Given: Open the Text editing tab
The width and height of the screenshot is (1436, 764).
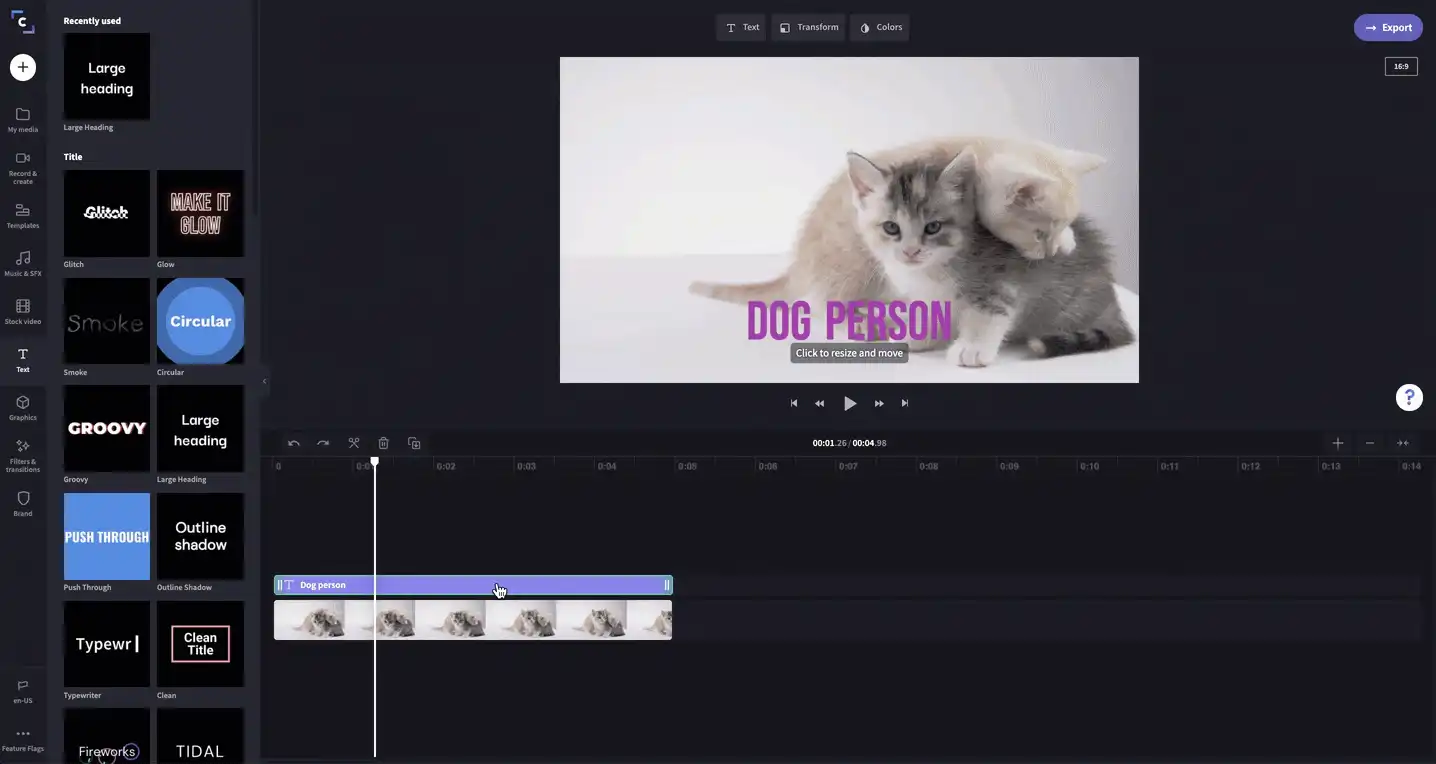Looking at the screenshot, I should 741,27.
